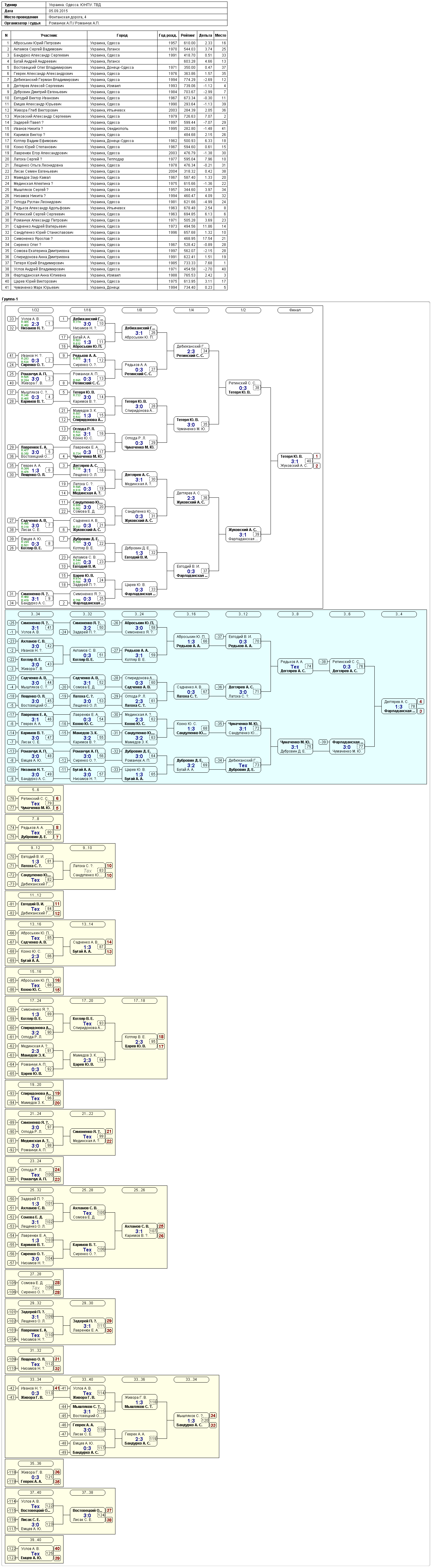
Task: Click the 'Организатор / судья' label
Action: click(23, 23)
